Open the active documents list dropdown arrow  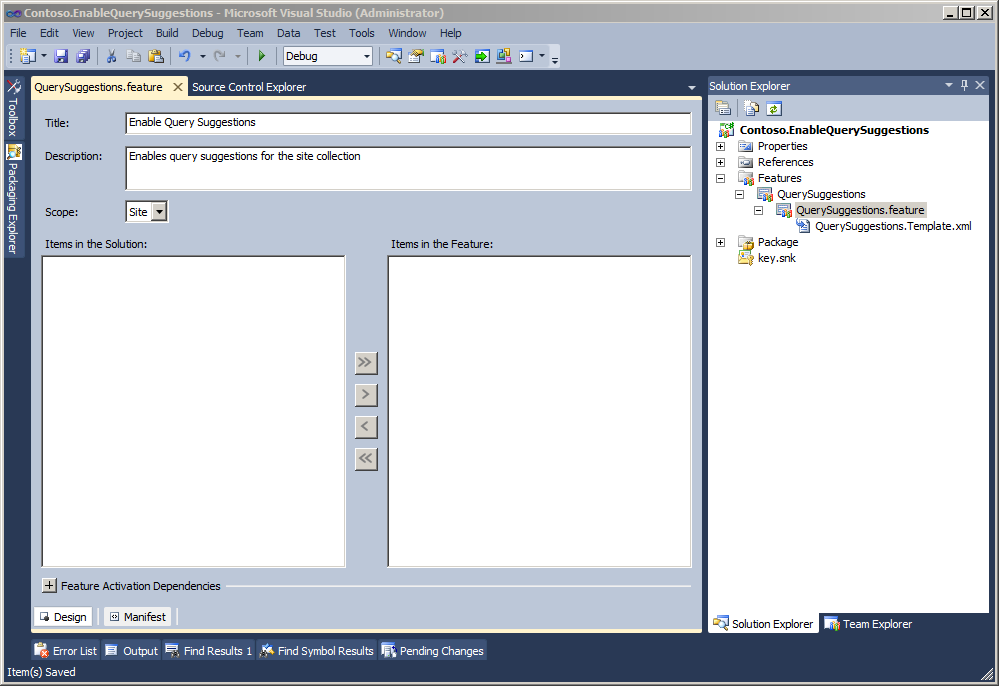point(692,87)
